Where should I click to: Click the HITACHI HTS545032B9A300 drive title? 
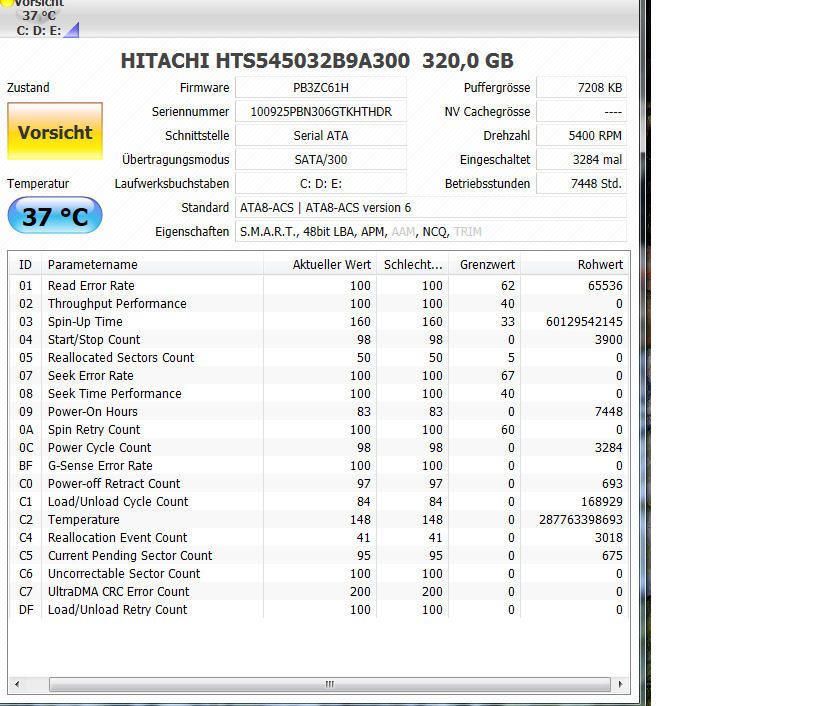tap(317, 61)
